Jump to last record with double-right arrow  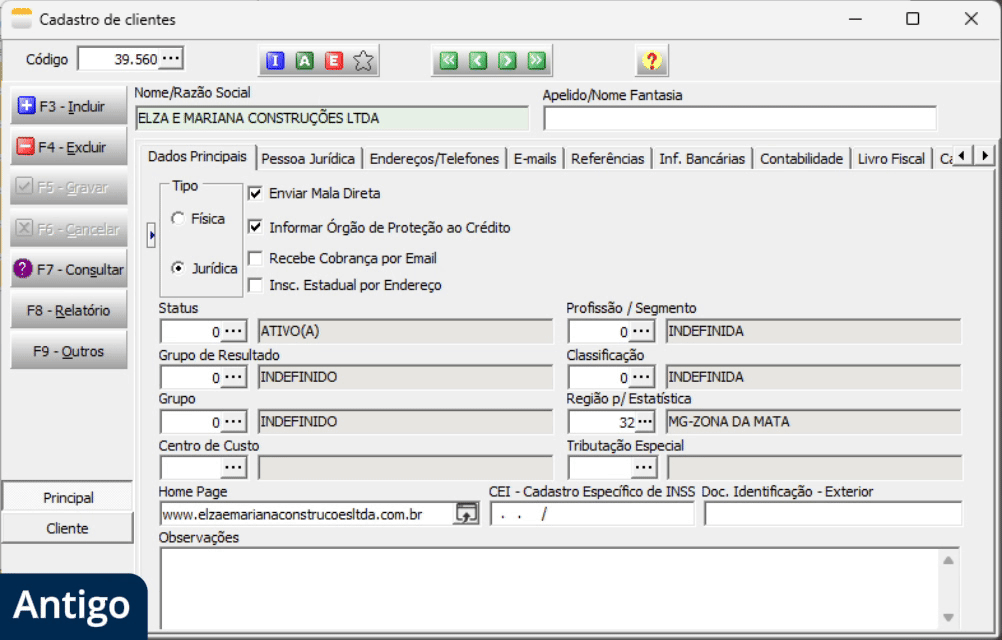tap(537, 61)
